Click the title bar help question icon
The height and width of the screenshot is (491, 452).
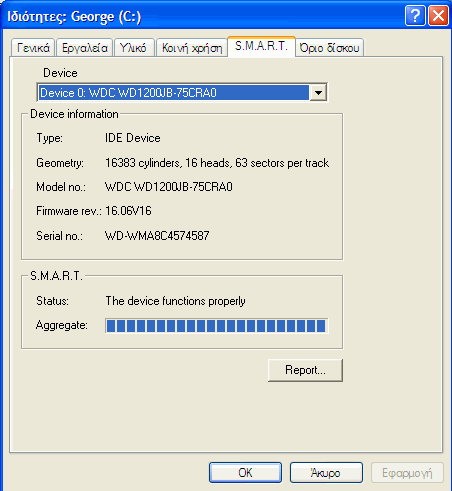coord(415,15)
